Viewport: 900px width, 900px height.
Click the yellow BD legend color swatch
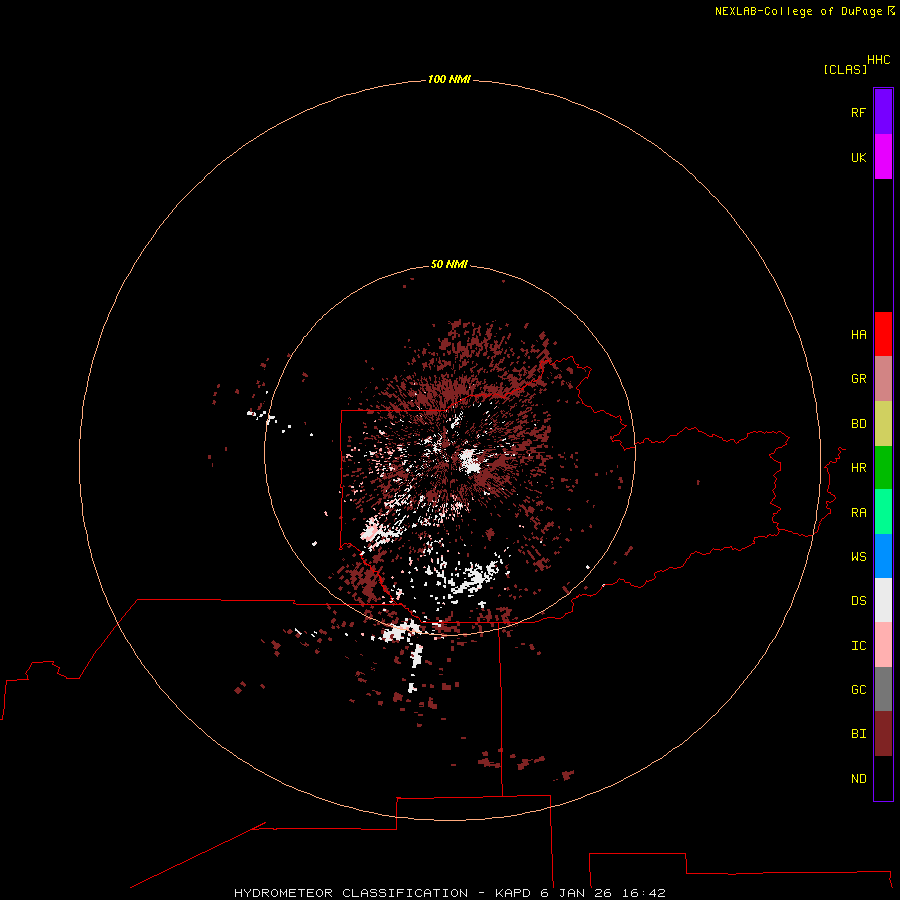click(883, 424)
